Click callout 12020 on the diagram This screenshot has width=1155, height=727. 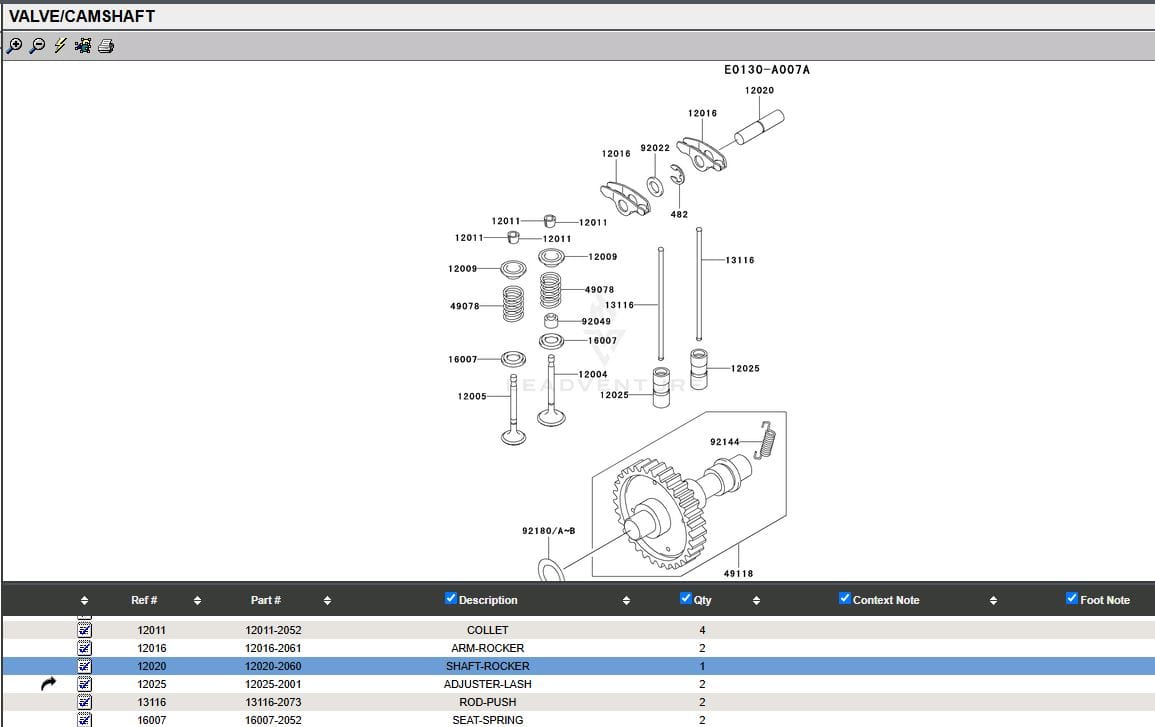(x=759, y=91)
